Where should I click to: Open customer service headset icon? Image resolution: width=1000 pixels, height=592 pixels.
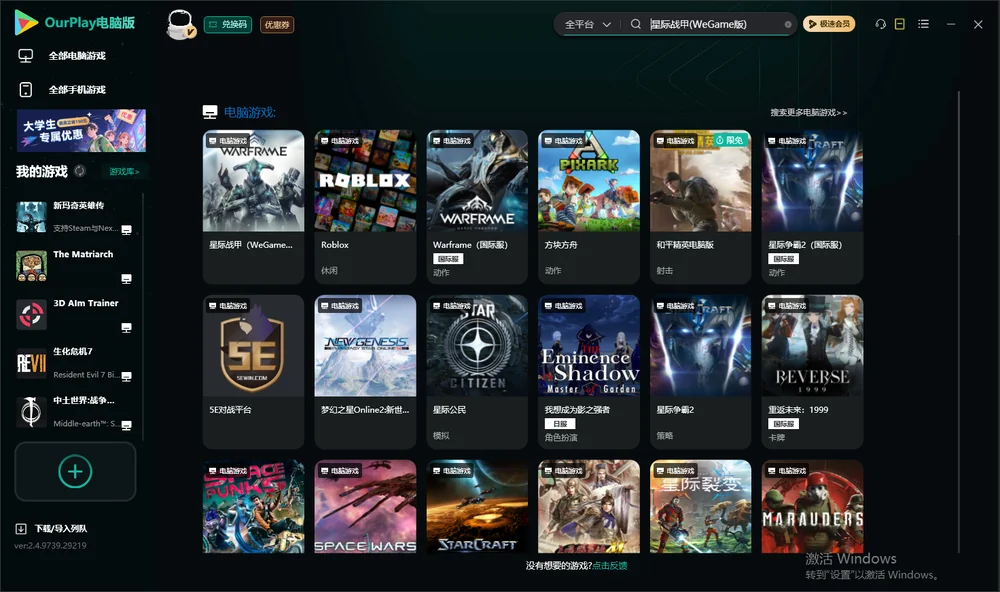tap(881, 24)
